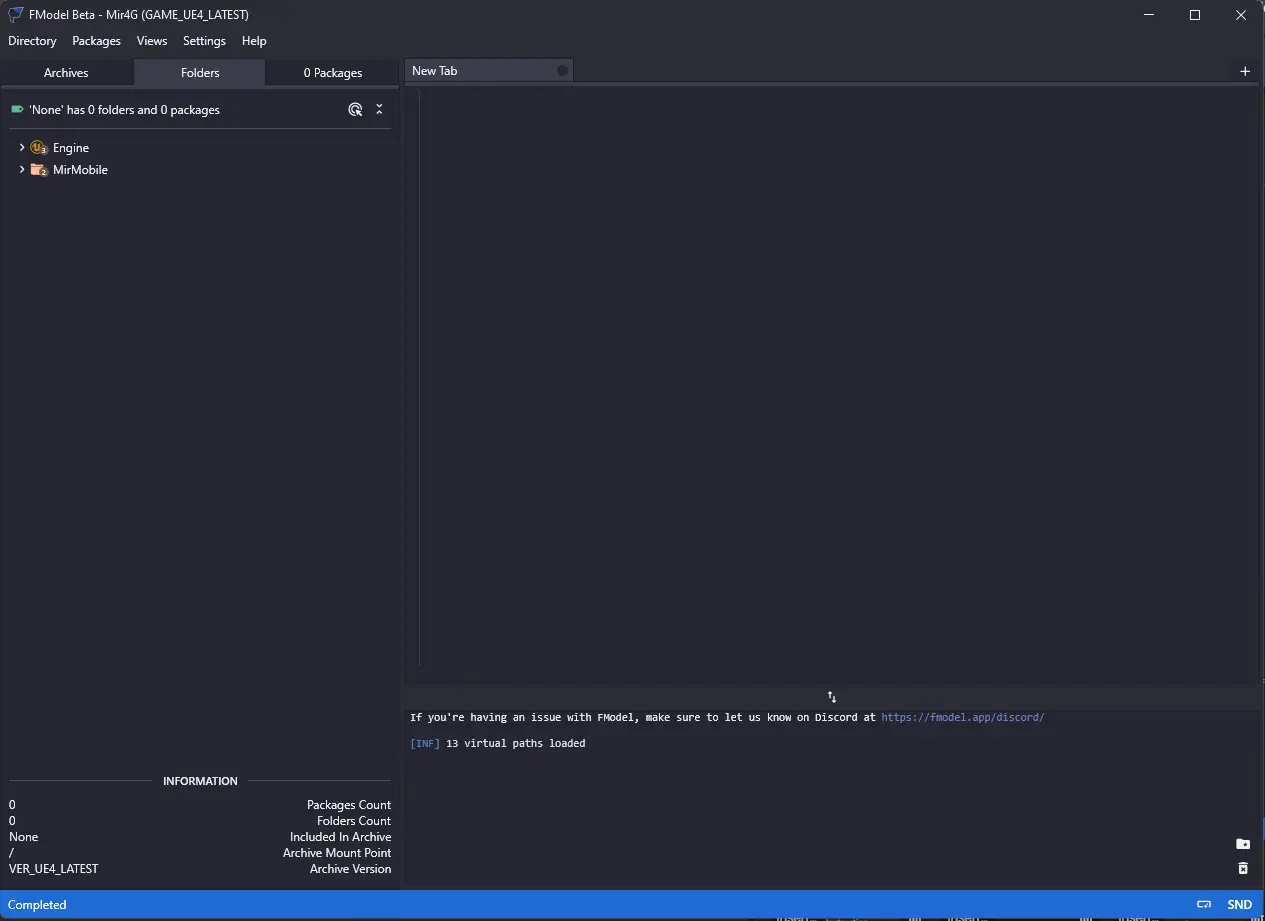1265x921 pixels.
Task: Click the INFORMATION section heading
Action: (200, 781)
